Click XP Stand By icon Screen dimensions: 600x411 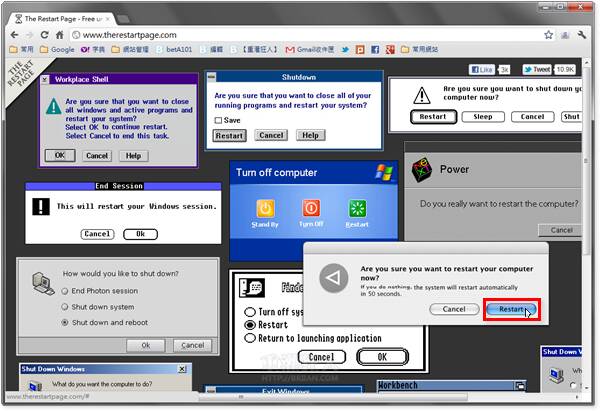[x=265, y=209]
